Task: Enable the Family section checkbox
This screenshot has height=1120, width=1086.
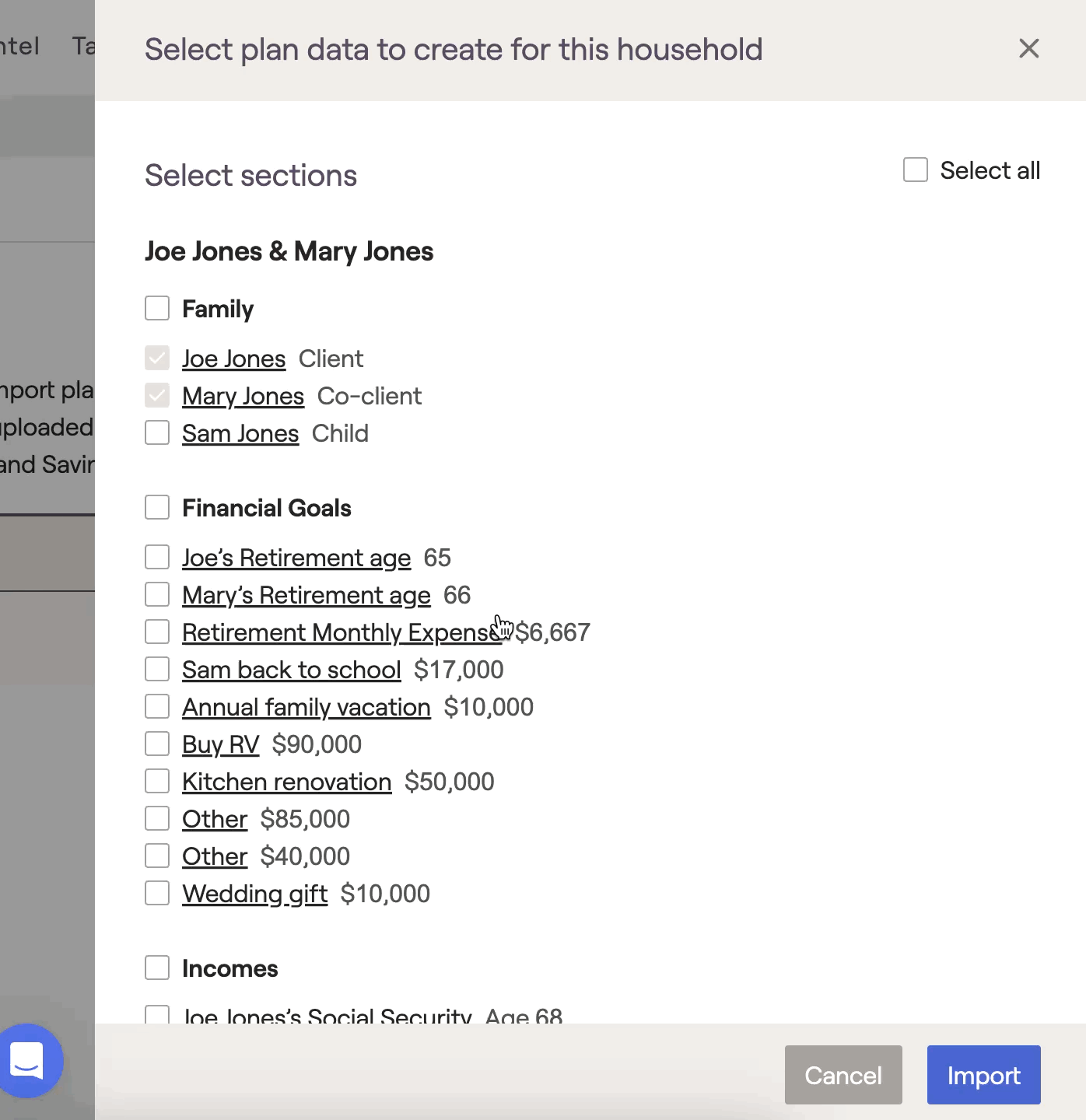Action: click(157, 308)
